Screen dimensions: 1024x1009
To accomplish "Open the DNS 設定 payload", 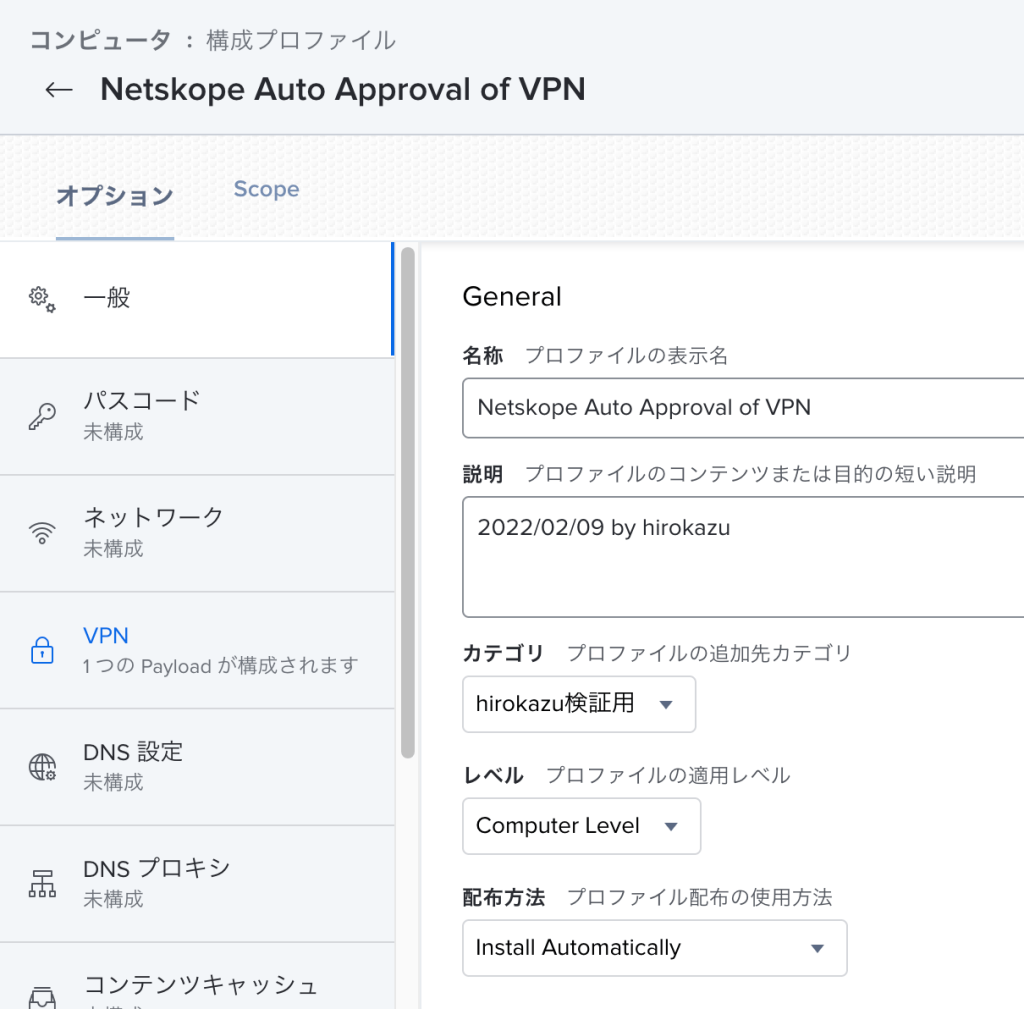I will tap(197, 767).
